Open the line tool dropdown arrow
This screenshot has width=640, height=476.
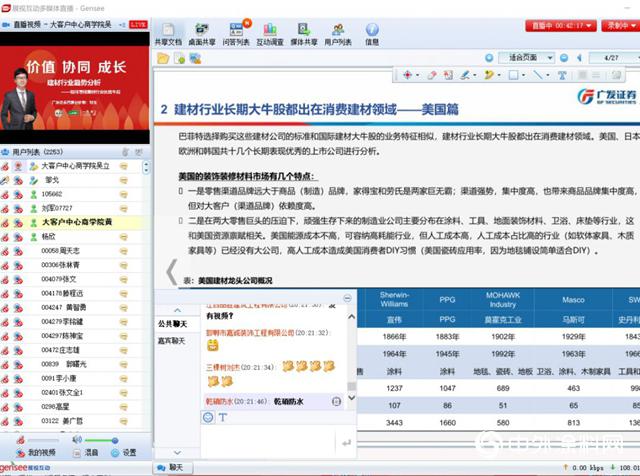click(548, 75)
